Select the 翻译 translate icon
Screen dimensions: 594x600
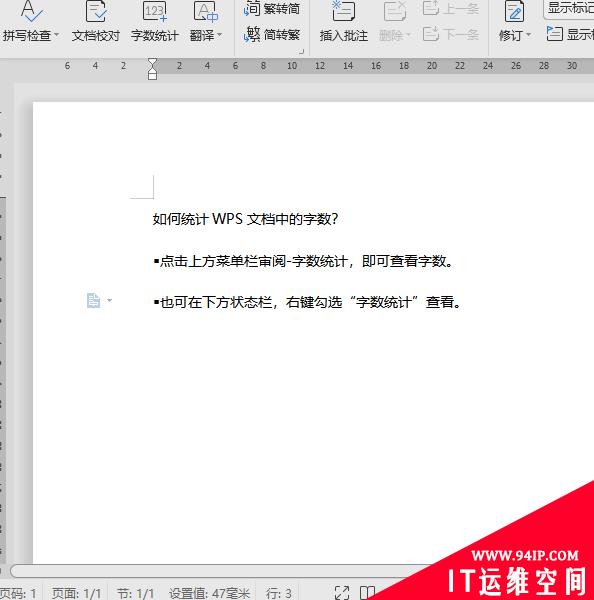(206, 11)
